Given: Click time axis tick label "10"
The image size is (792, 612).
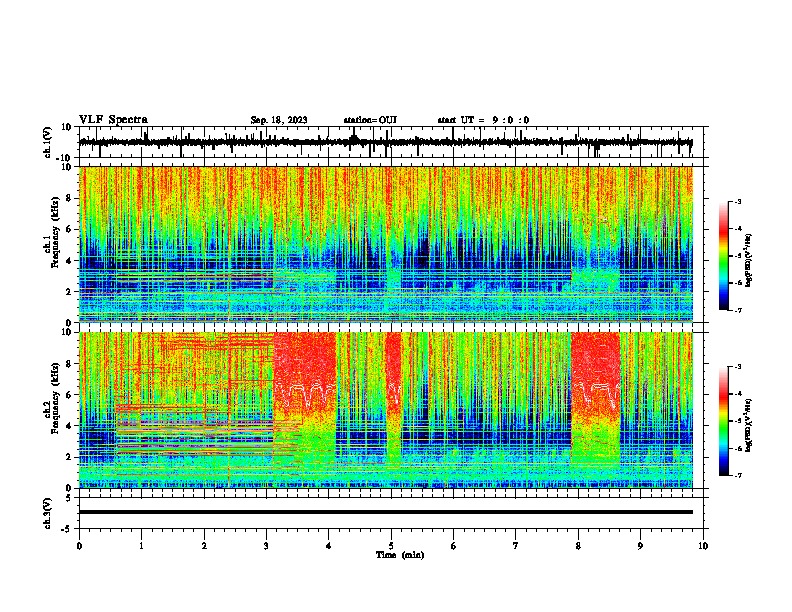Looking at the screenshot, I should pyautogui.click(x=703, y=546).
